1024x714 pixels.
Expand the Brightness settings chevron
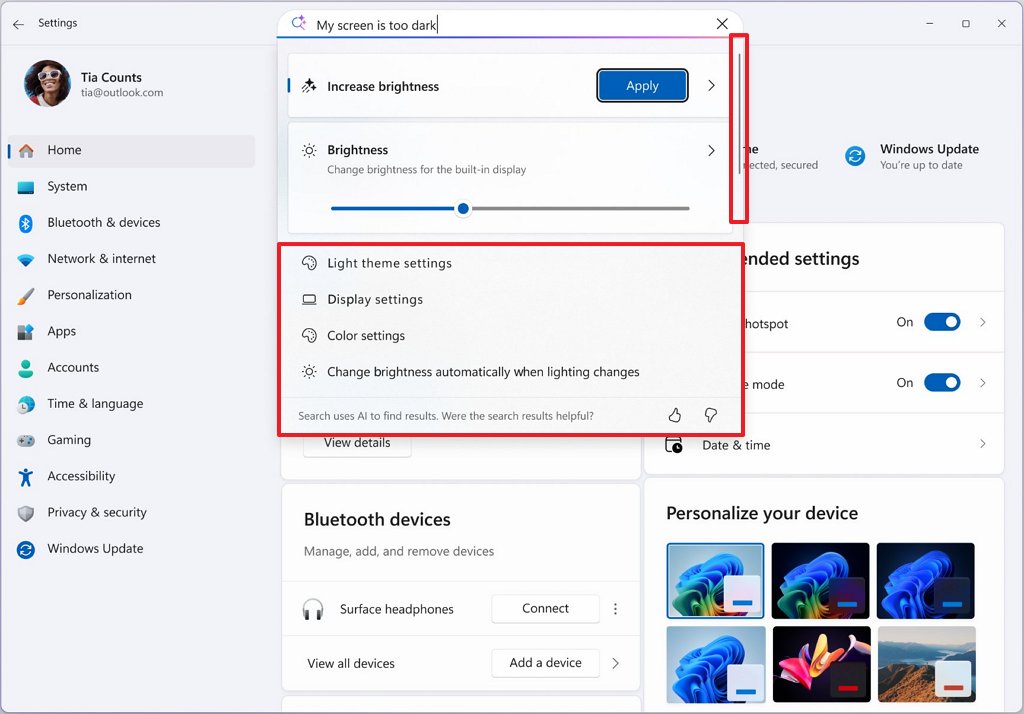pos(711,150)
